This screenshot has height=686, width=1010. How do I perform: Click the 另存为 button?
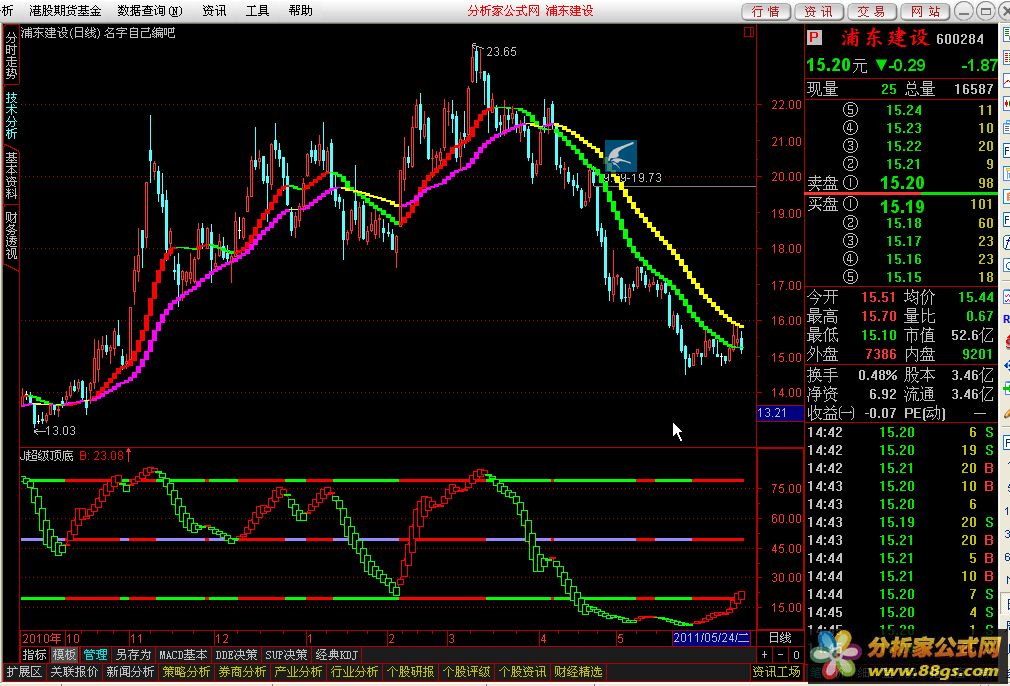point(133,654)
